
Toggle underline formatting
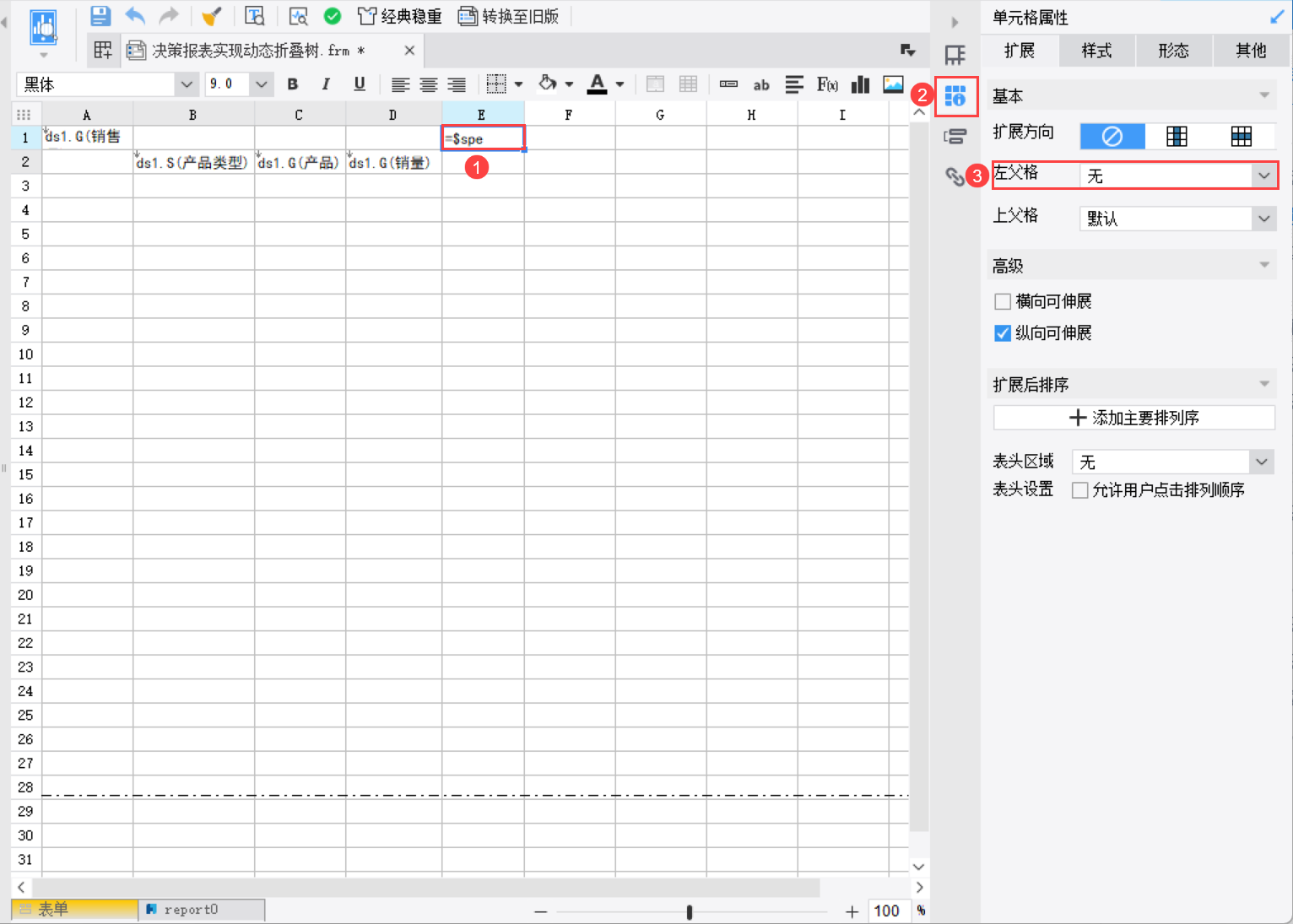[360, 84]
